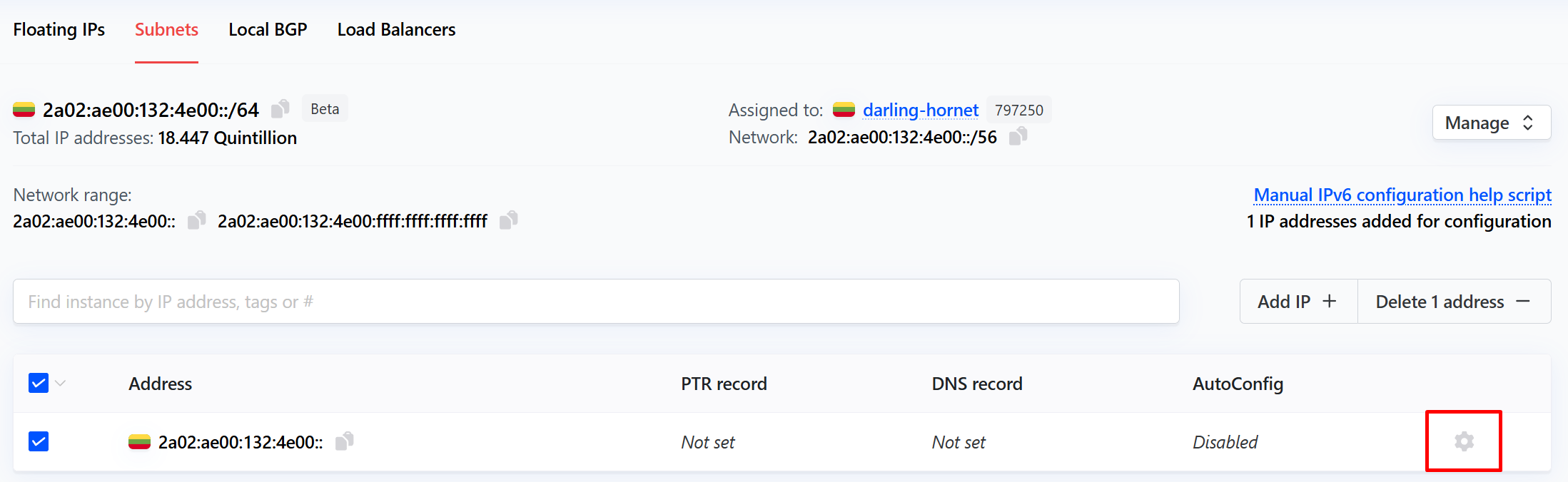Open settings gear for the address row

[1464, 441]
